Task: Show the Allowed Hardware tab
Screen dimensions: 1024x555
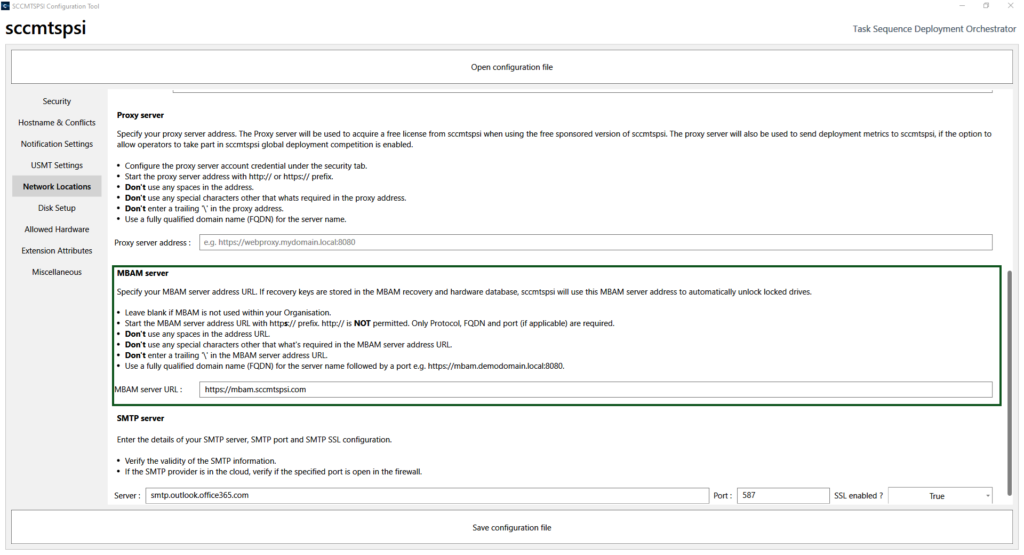Action: (x=57, y=230)
